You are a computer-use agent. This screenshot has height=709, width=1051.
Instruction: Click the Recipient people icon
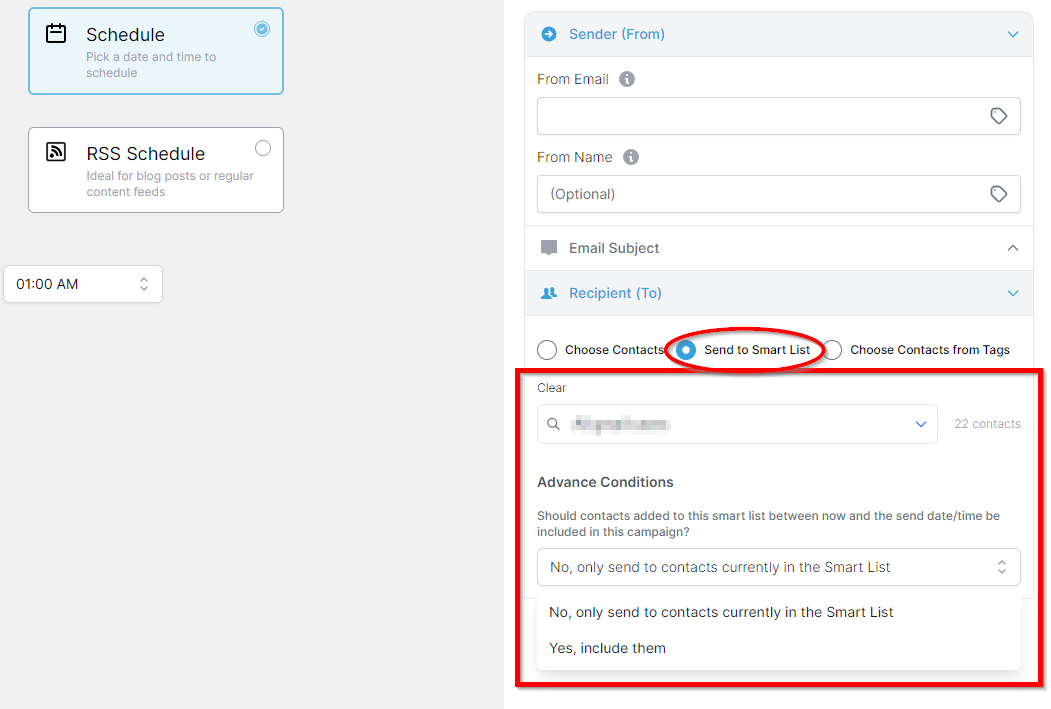(548, 293)
